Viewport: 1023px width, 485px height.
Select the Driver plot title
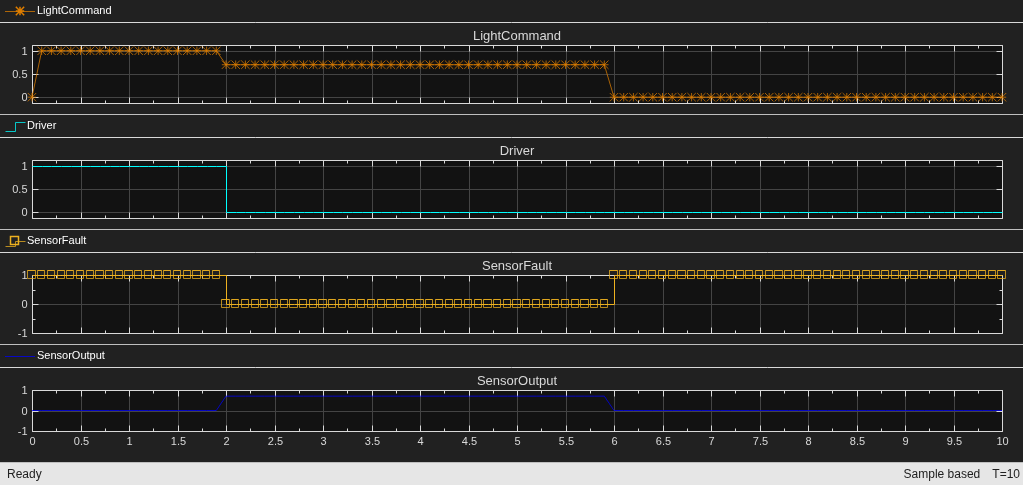point(517,151)
